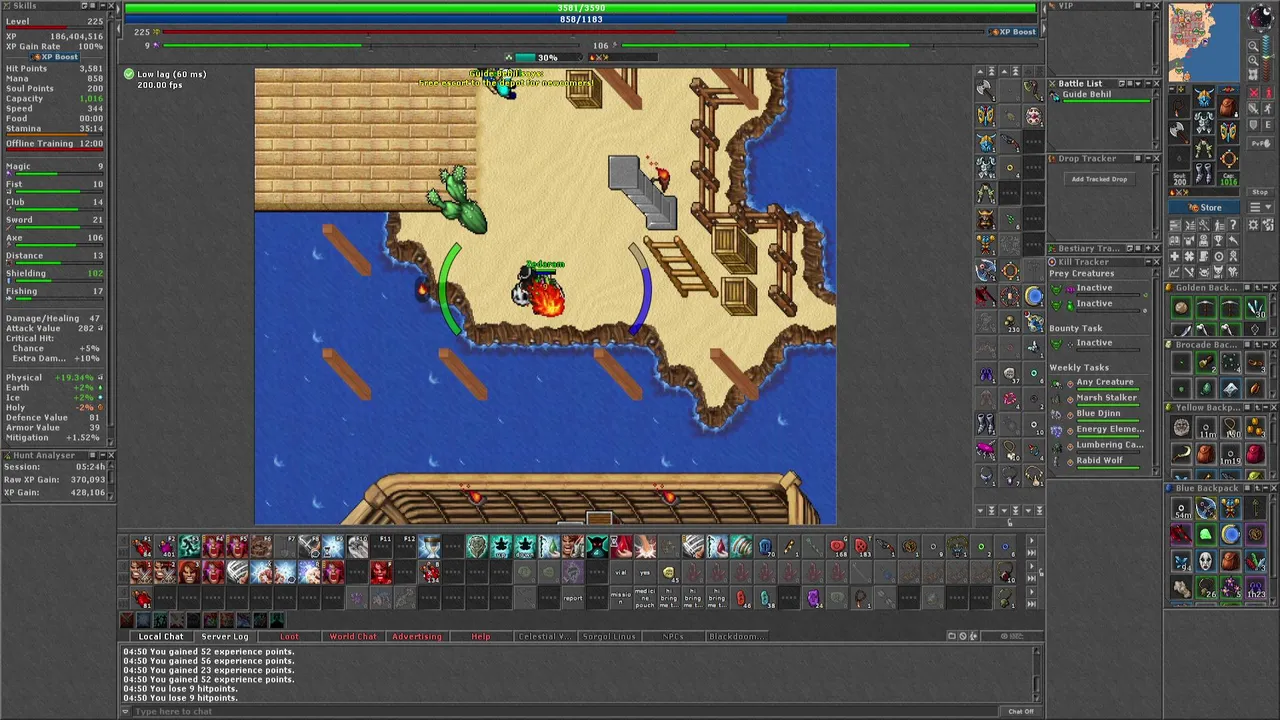Viewport: 1280px width, 720px height.
Task: Click the green hit points bar
Action: pos(581,8)
